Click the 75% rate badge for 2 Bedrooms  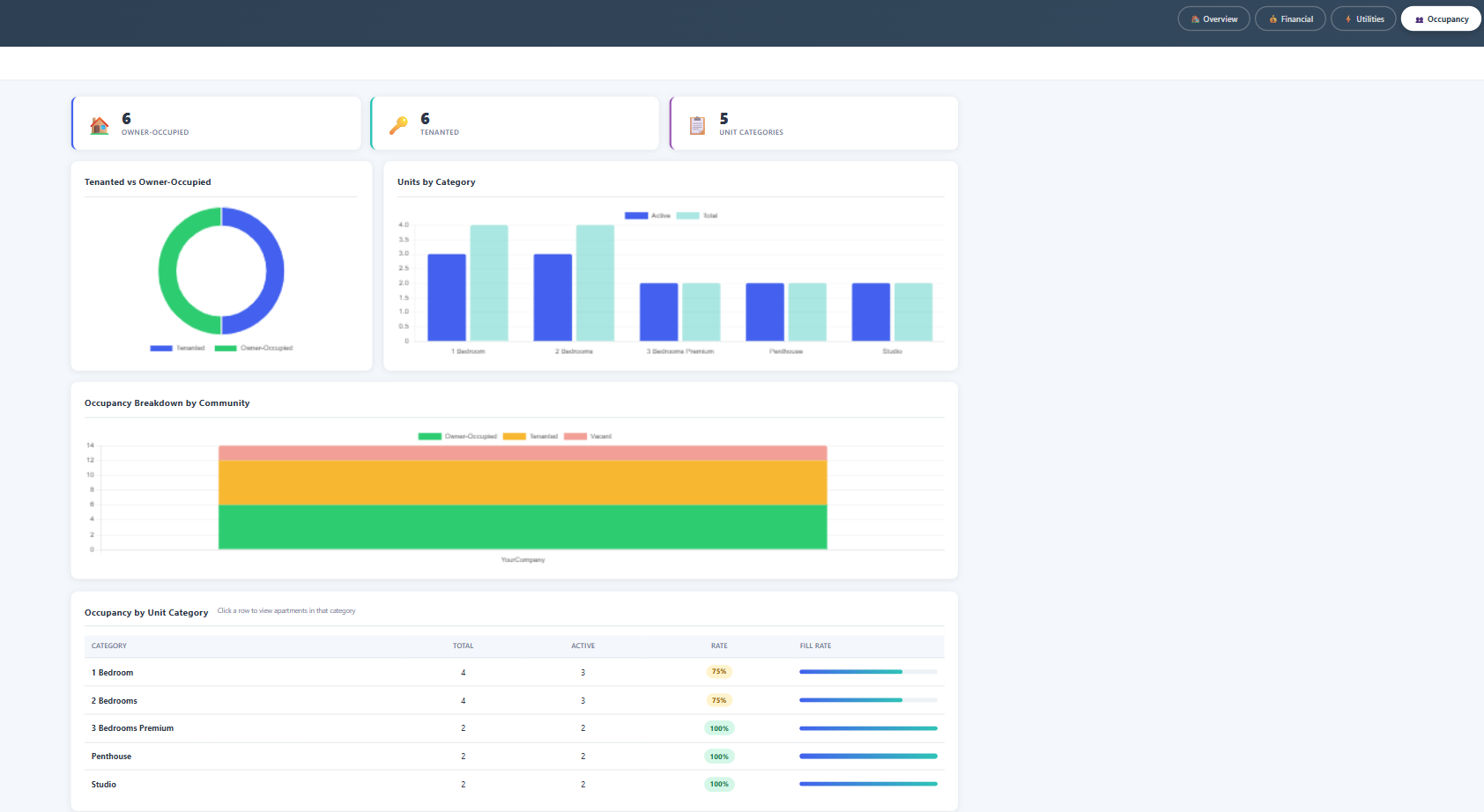point(719,700)
